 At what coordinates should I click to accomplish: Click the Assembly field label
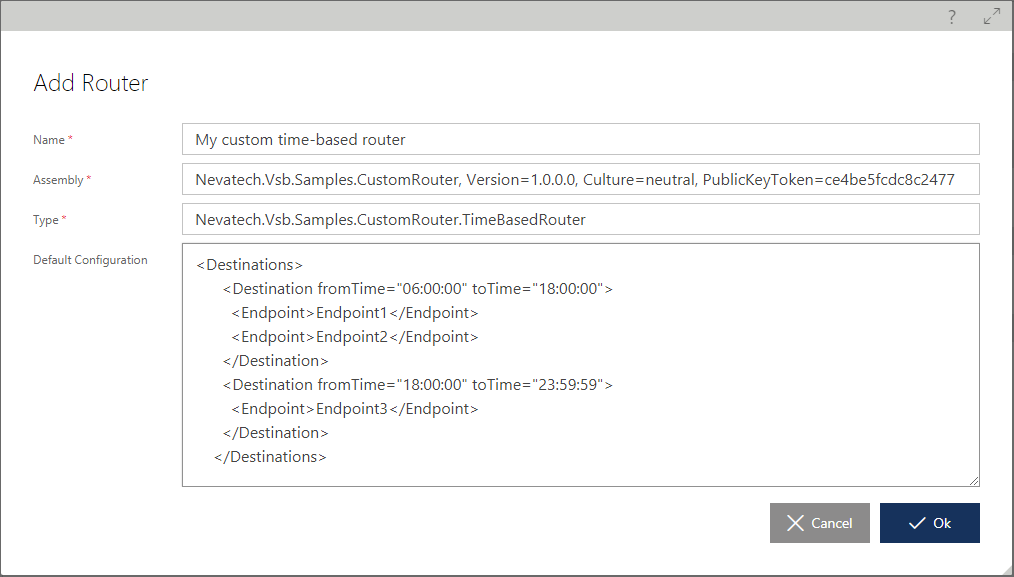58,180
